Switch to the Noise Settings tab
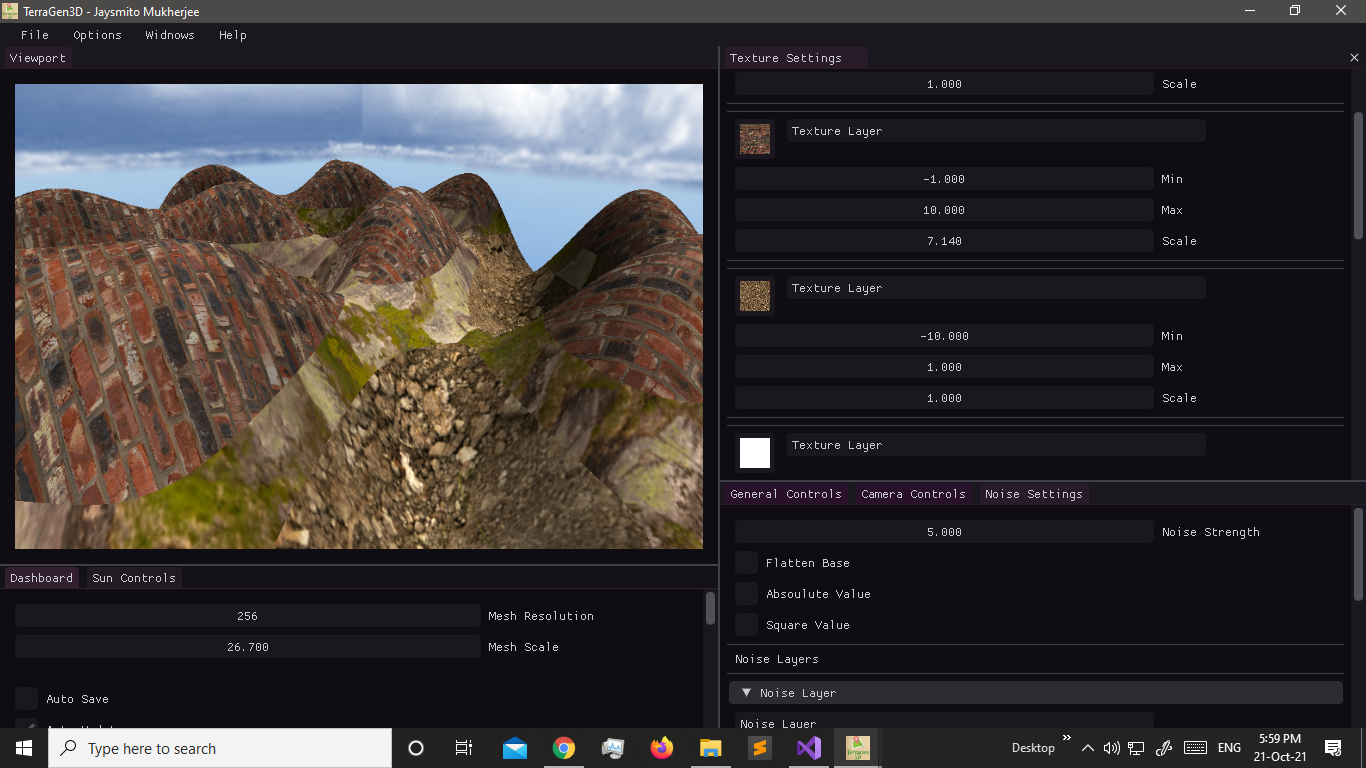This screenshot has width=1366, height=768. pos(1034,494)
